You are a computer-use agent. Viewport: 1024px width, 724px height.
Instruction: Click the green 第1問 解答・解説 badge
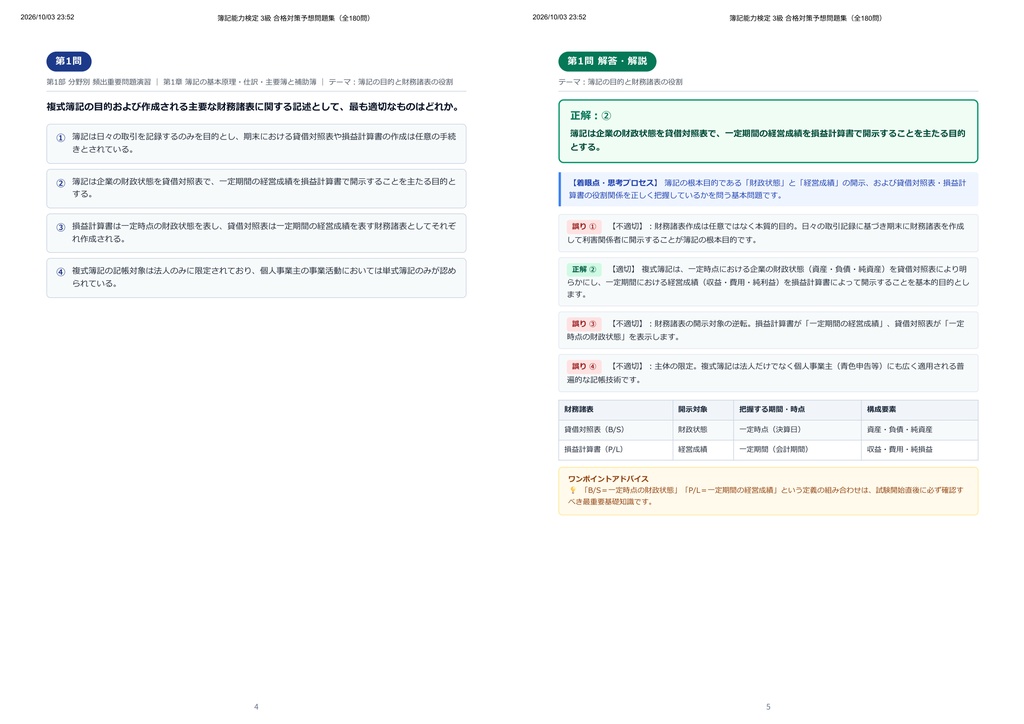click(x=607, y=61)
